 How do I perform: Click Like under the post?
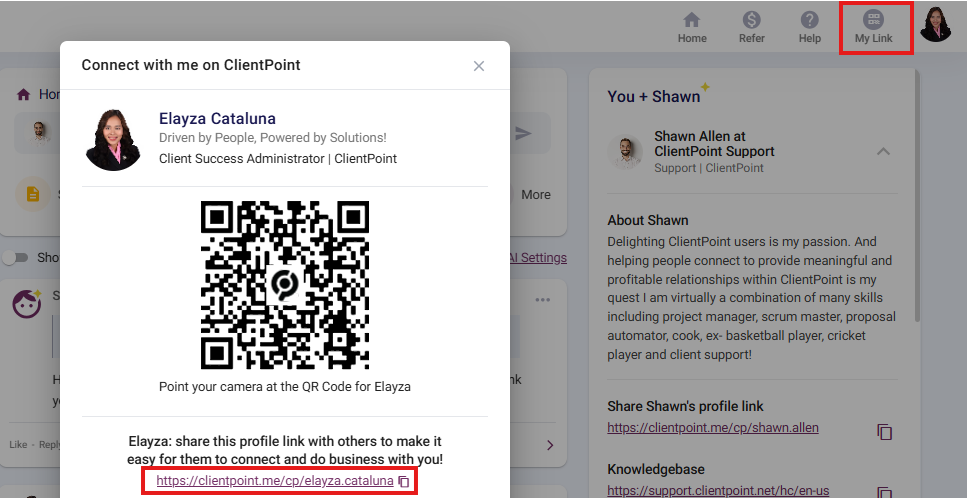point(18,444)
